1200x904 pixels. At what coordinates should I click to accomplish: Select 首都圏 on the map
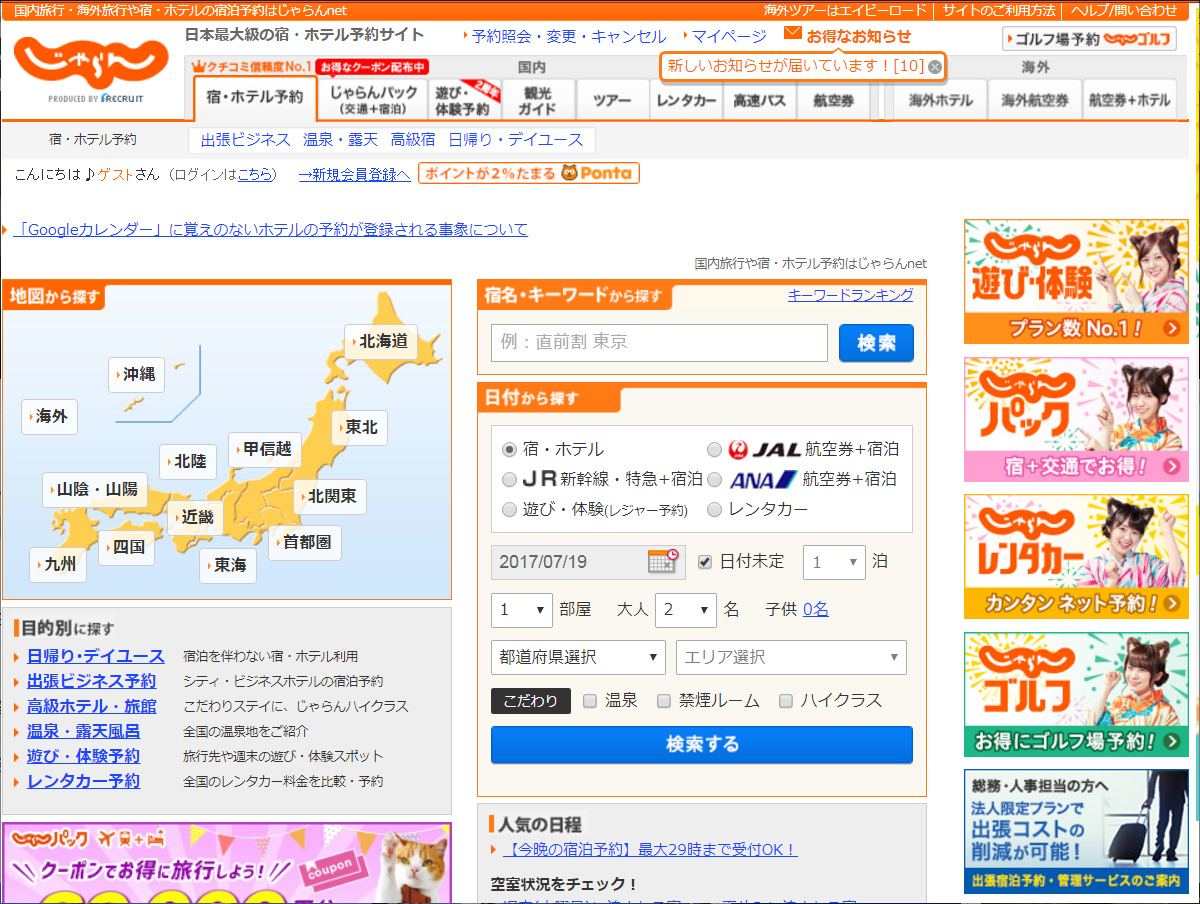pos(305,543)
